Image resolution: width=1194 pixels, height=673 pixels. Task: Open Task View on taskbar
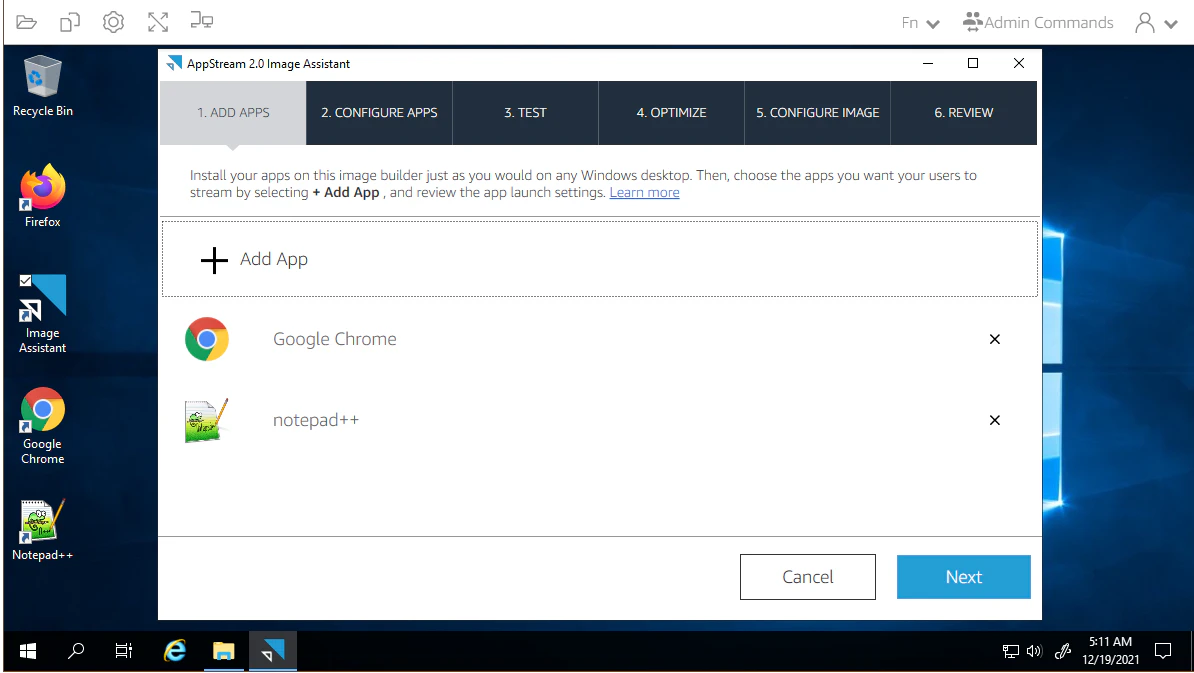click(123, 651)
